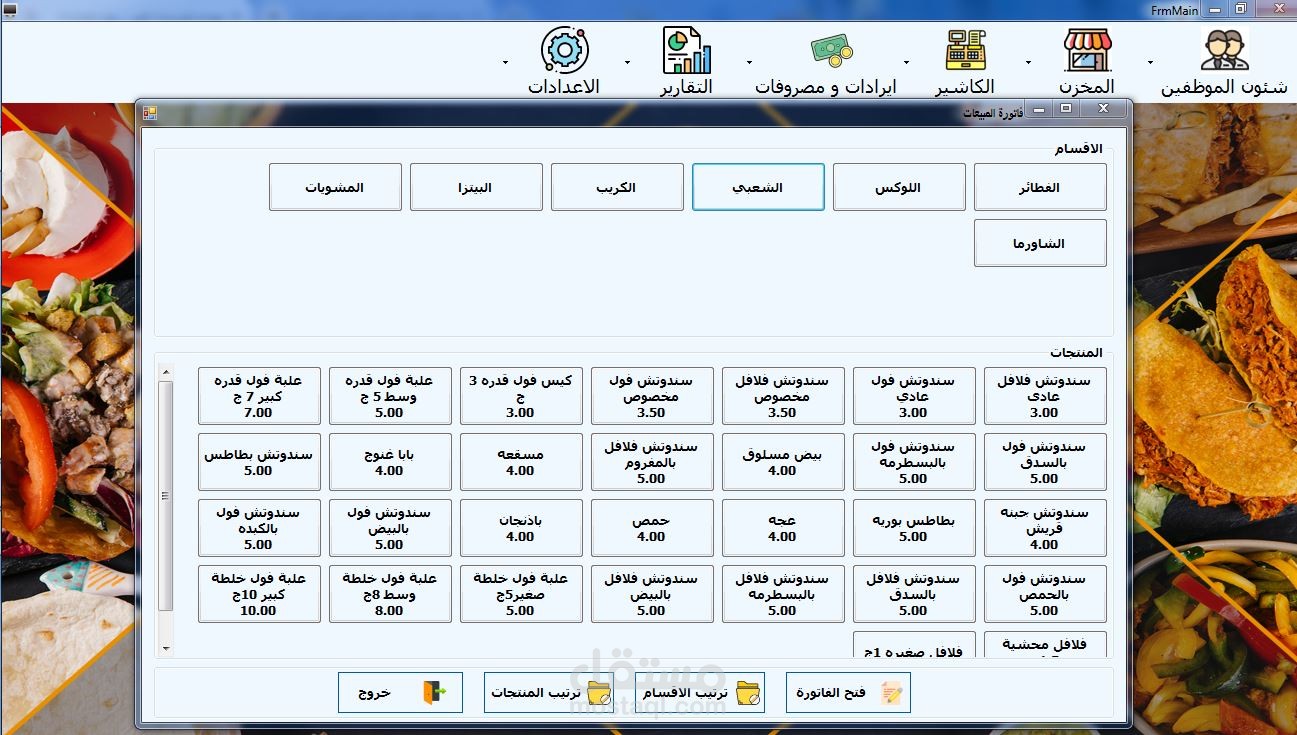Add سندوتش فول بالبسطرمه product
Image resolution: width=1297 pixels, height=735 pixels.
coord(914,462)
